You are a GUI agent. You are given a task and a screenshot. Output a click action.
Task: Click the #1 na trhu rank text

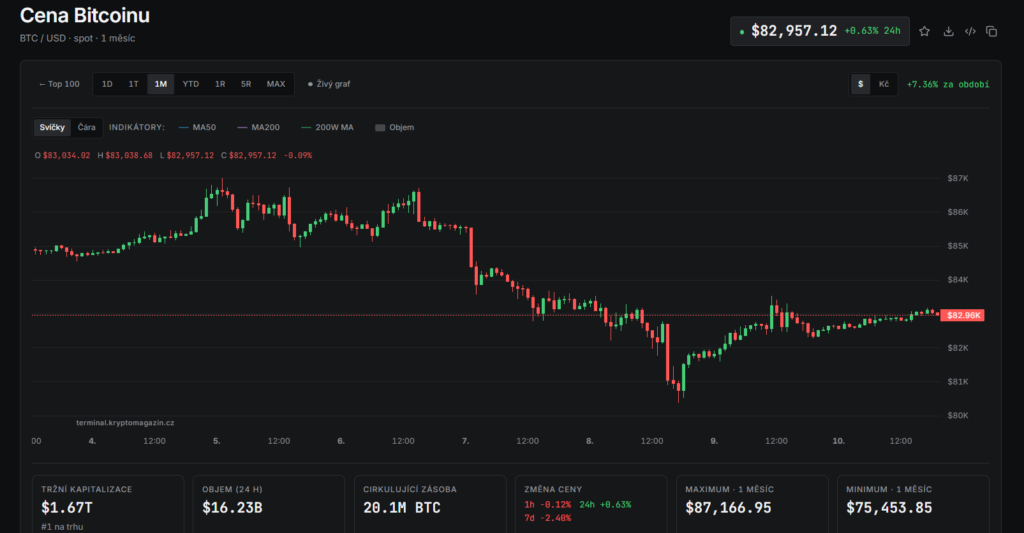click(62, 526)
